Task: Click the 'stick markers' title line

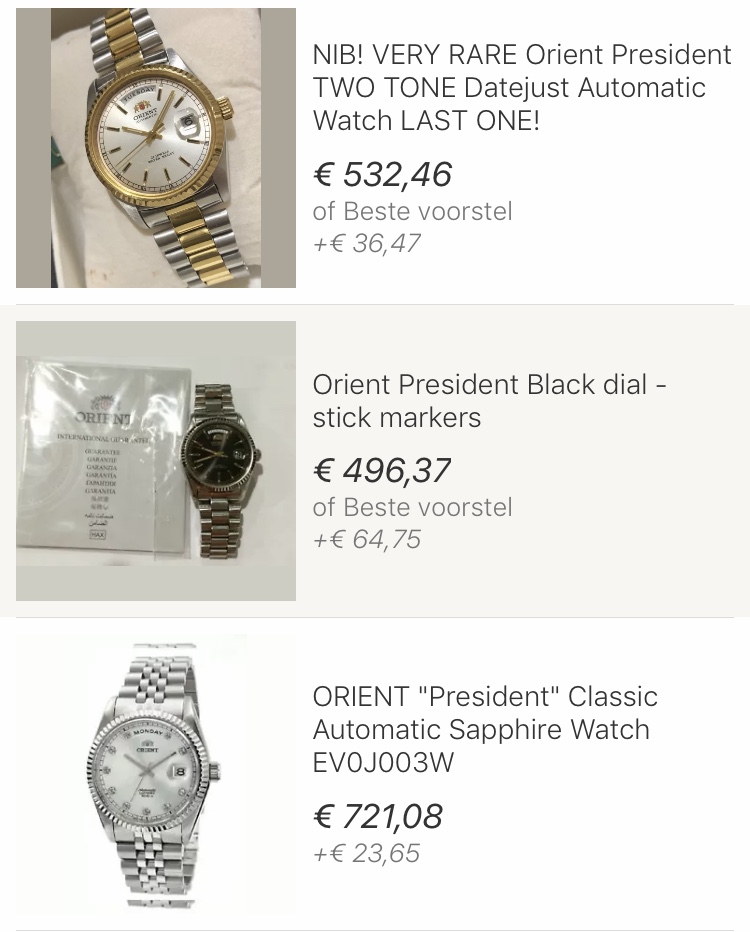Action: pyautogui.click(x=396, y=417)
